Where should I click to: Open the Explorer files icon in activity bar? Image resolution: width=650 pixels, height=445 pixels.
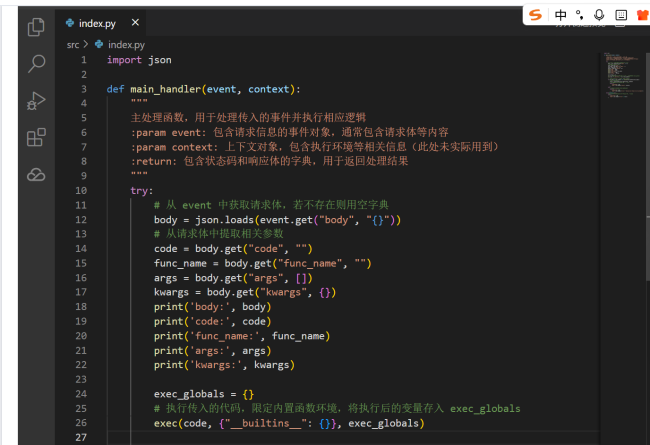pos(36,27)
